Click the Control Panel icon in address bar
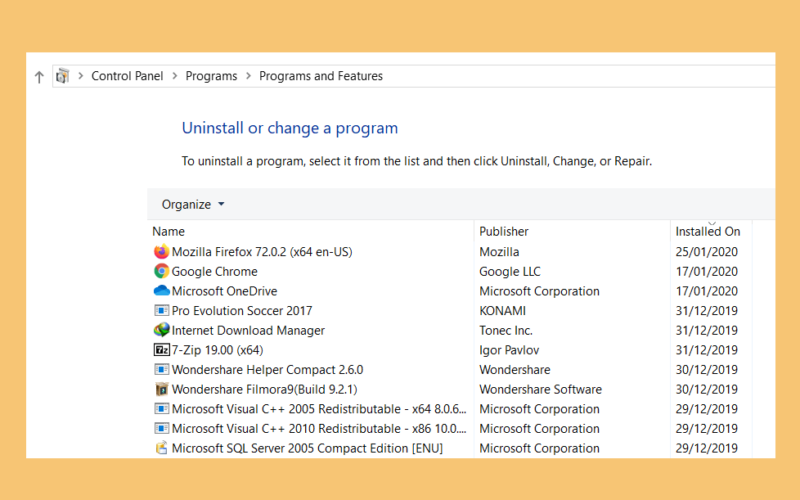This screenshot has width=800, height=500. [x=63, y=76]
